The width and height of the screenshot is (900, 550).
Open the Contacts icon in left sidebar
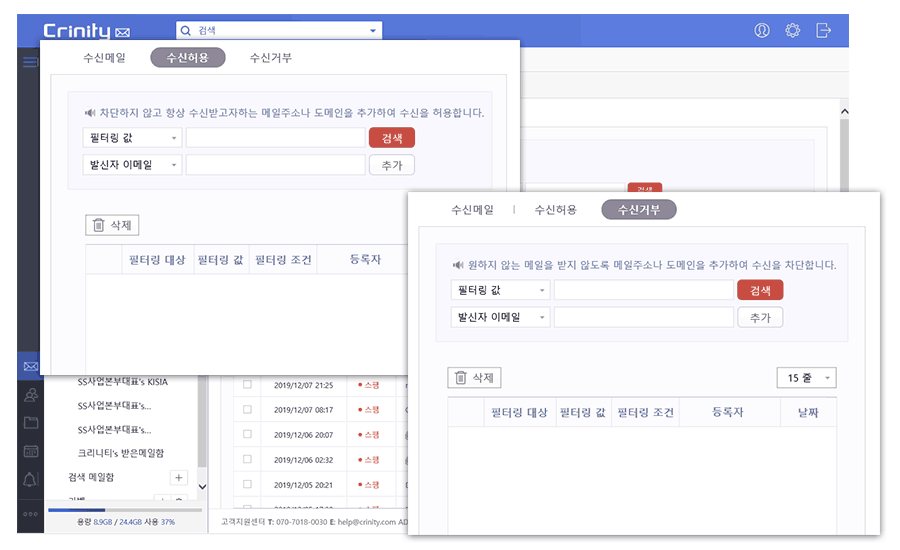[x=30, y=395]
